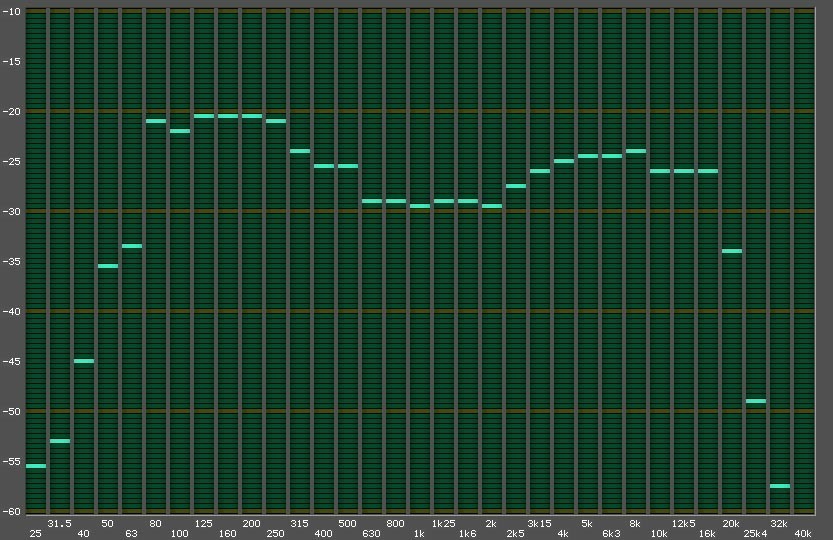Select the peak marker in the 315 Hz band

(300, 151)
